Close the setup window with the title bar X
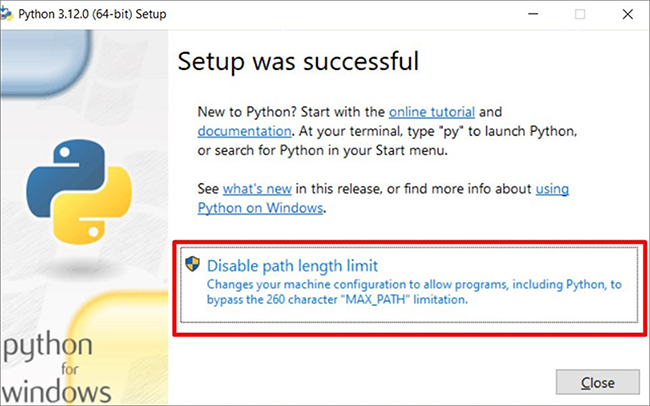This screenshot has height=406, width=650. [628, 14]
